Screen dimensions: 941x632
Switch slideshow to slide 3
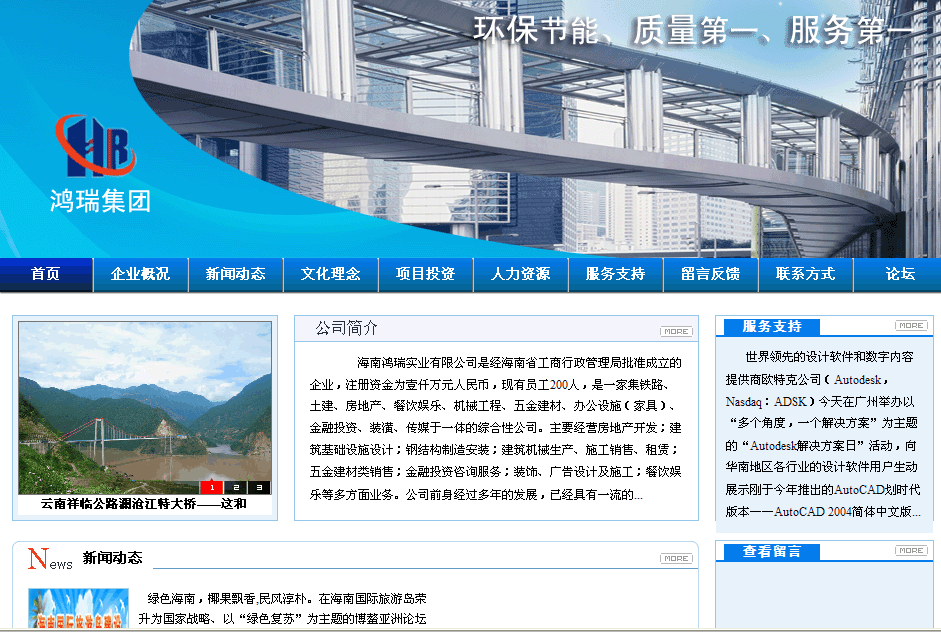click(x=259, y=488)
